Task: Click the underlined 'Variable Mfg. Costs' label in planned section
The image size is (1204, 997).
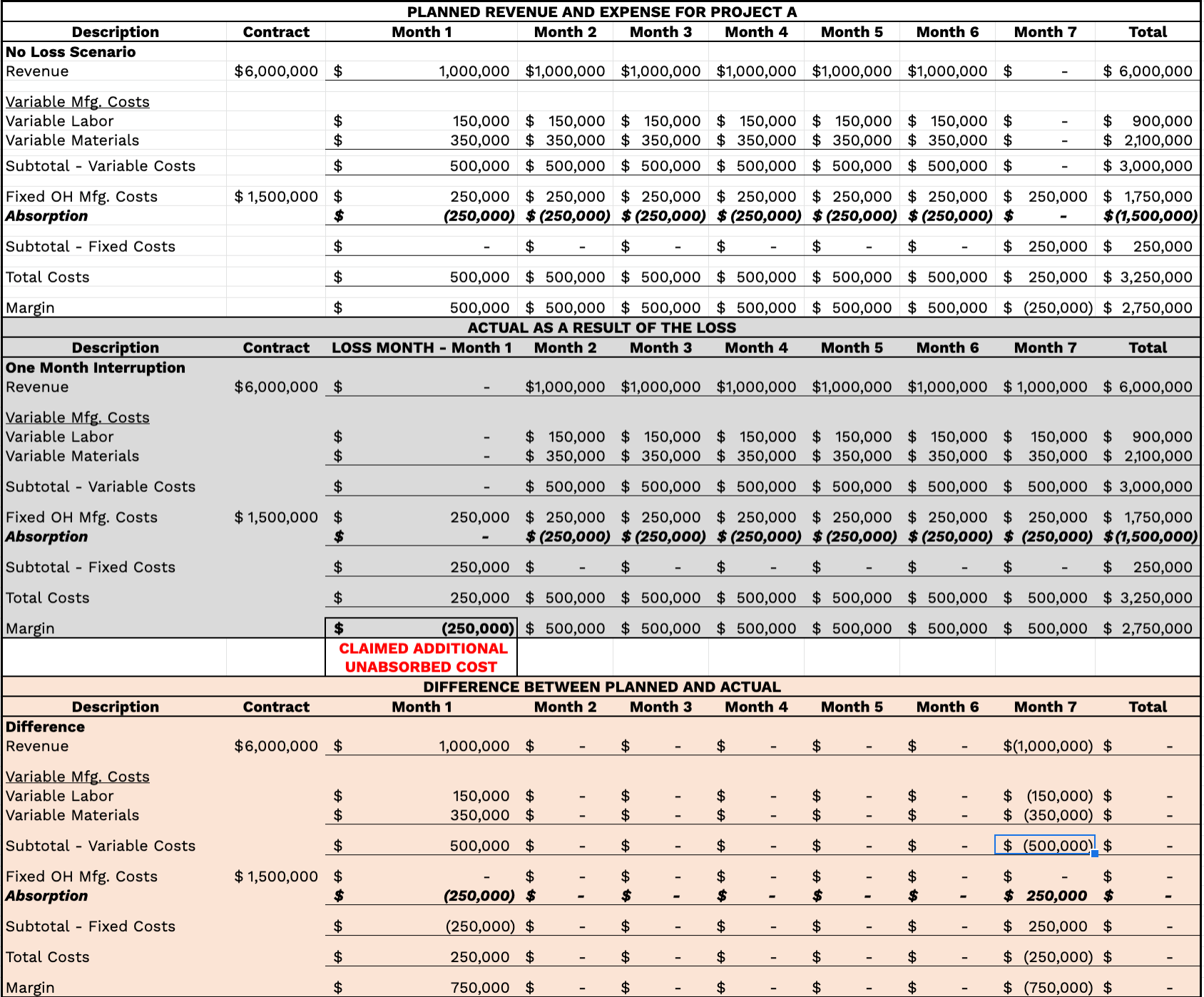Action: 77,102
